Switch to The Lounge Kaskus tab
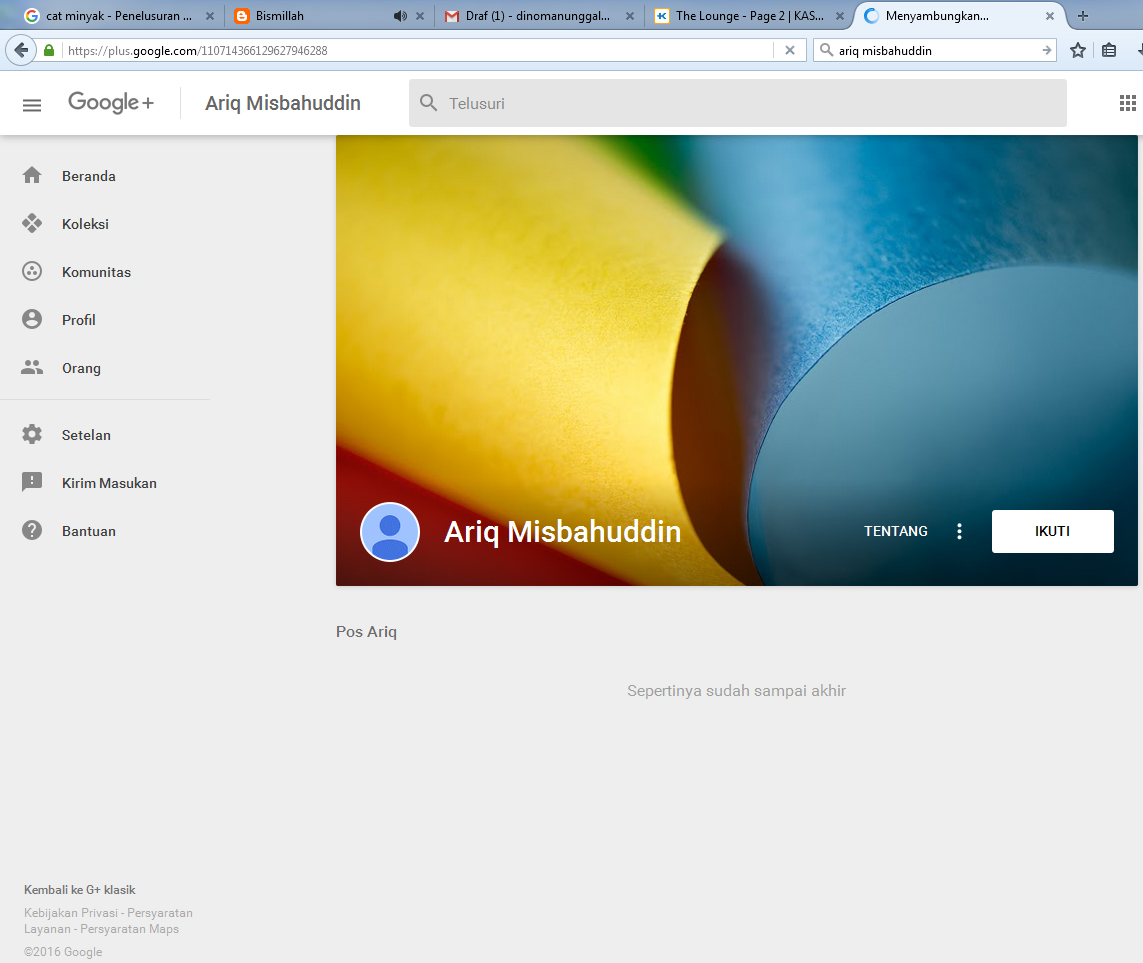Screen dimensions: 1143x963 coord(745,16)
